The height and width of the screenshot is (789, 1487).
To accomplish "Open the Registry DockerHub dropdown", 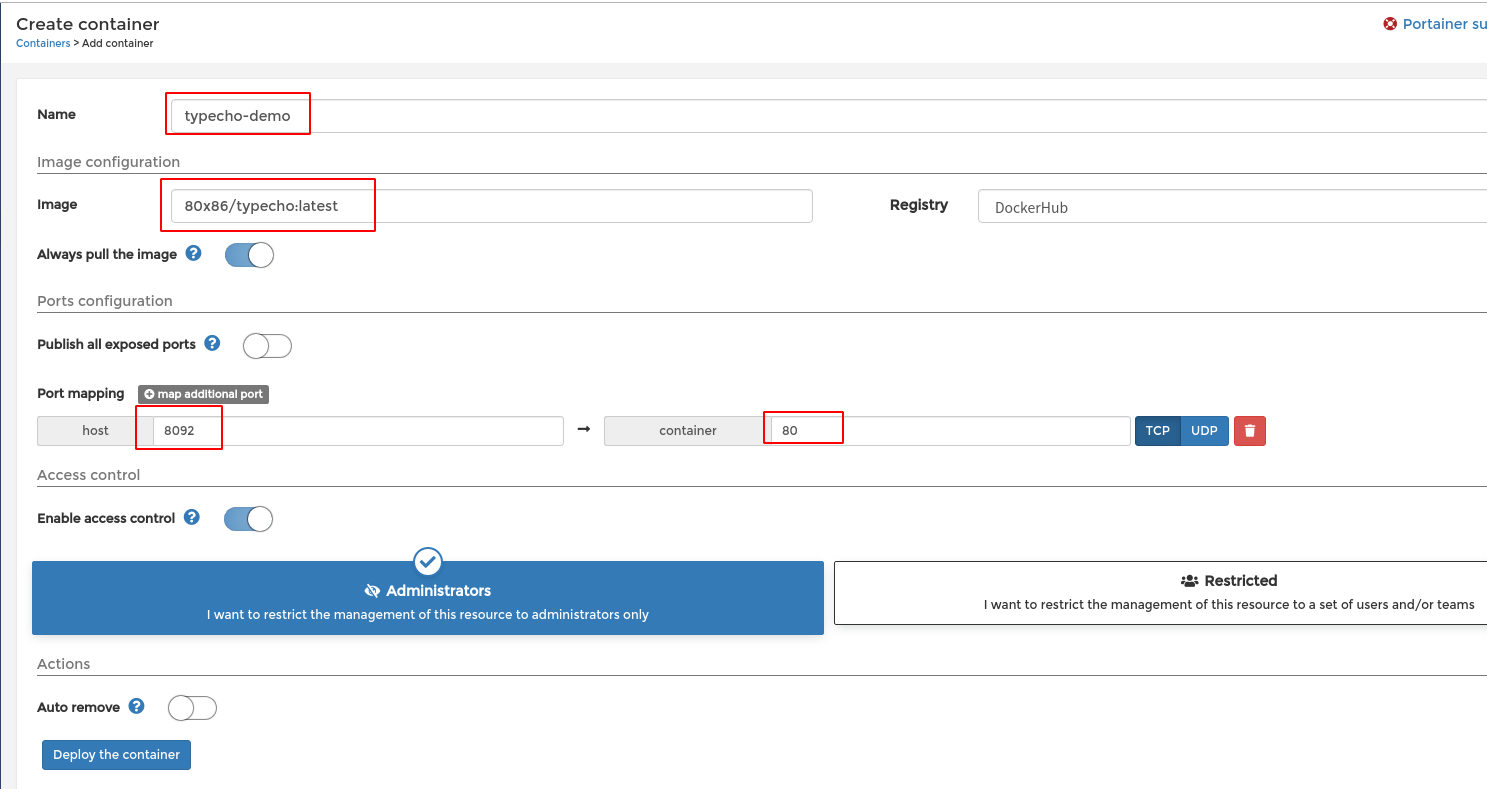I will tap(1230, 207).
